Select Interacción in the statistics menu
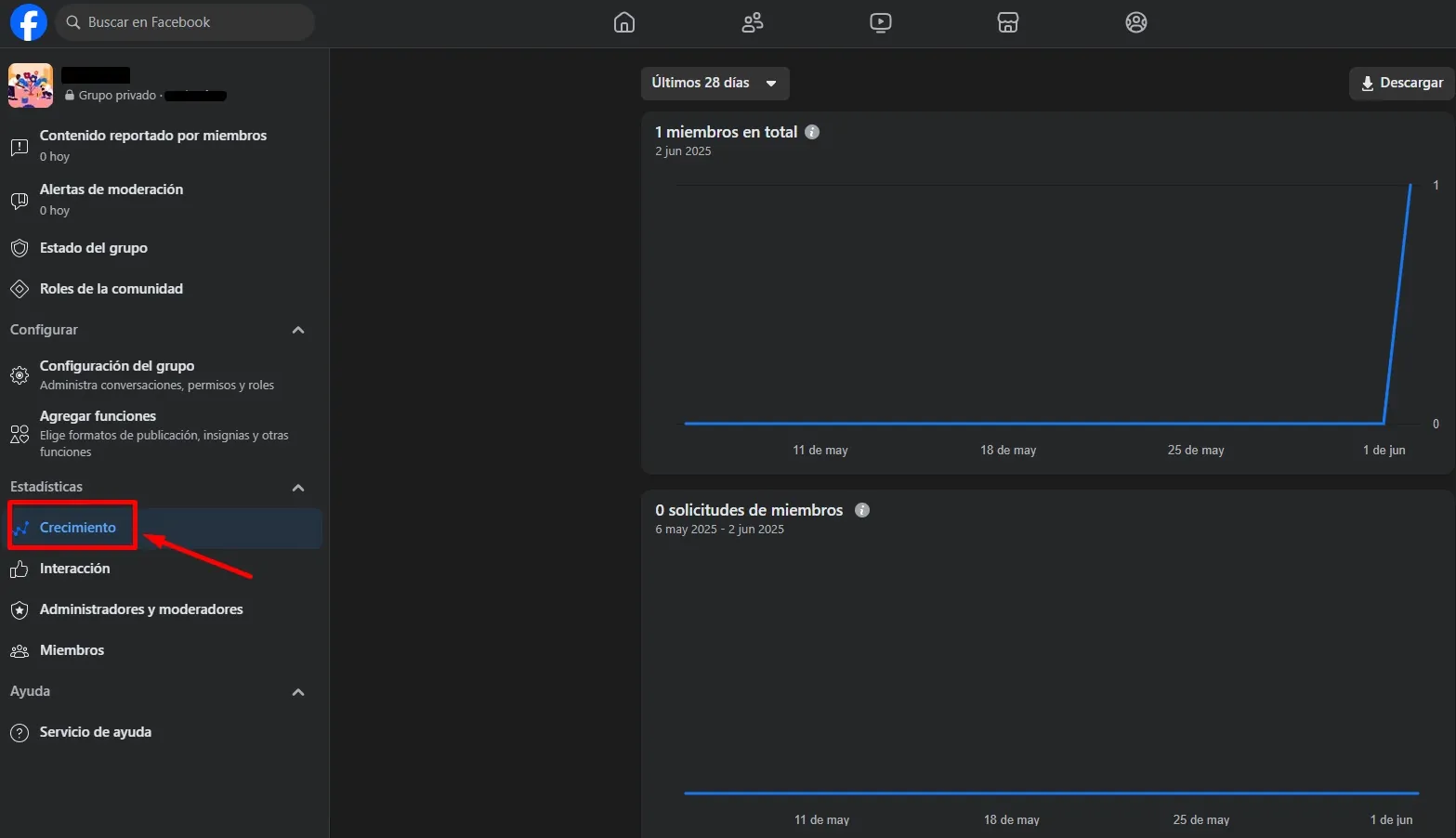The image size is (1456, 838). (x=74, y=569)
